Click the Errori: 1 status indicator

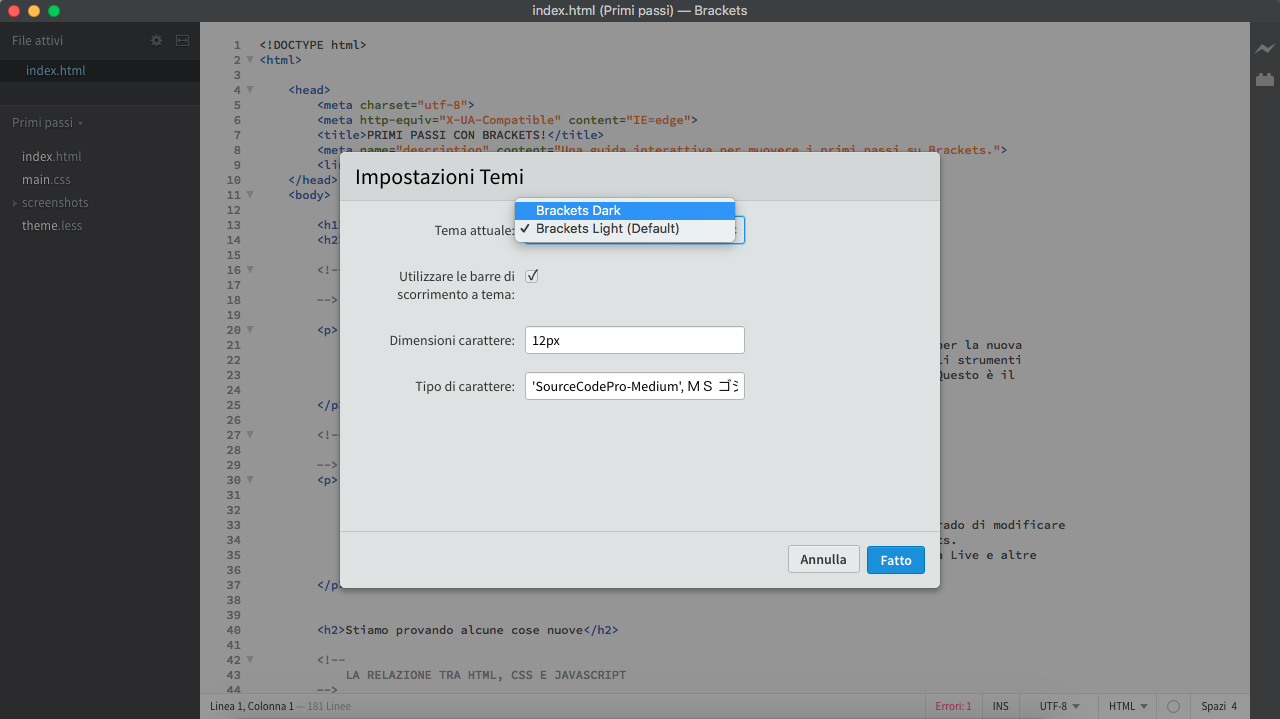(953, 706)
